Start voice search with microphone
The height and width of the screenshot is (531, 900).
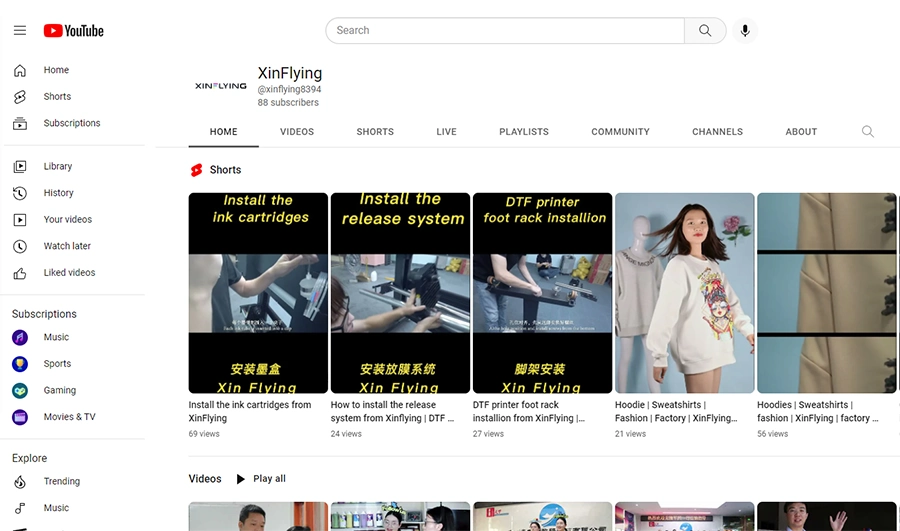tap(745, 30)
